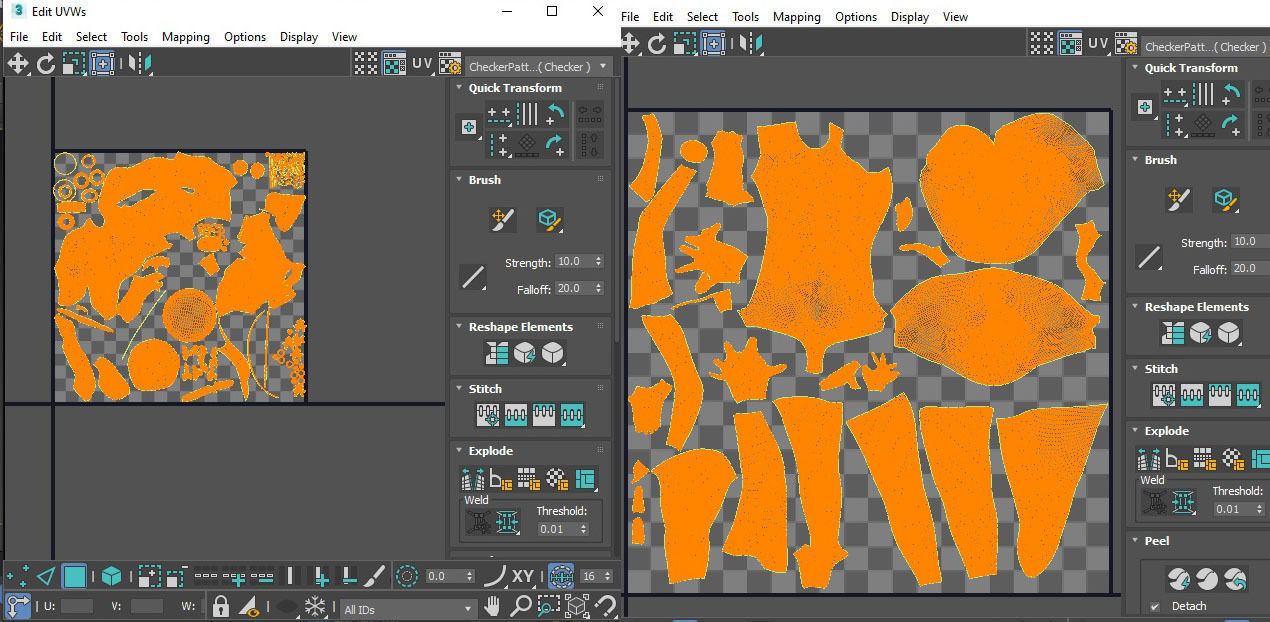Collapse the Brush rollout in left window
Image resolution: width=1270 pixels, height=622 pixels.
coord(484,180)
